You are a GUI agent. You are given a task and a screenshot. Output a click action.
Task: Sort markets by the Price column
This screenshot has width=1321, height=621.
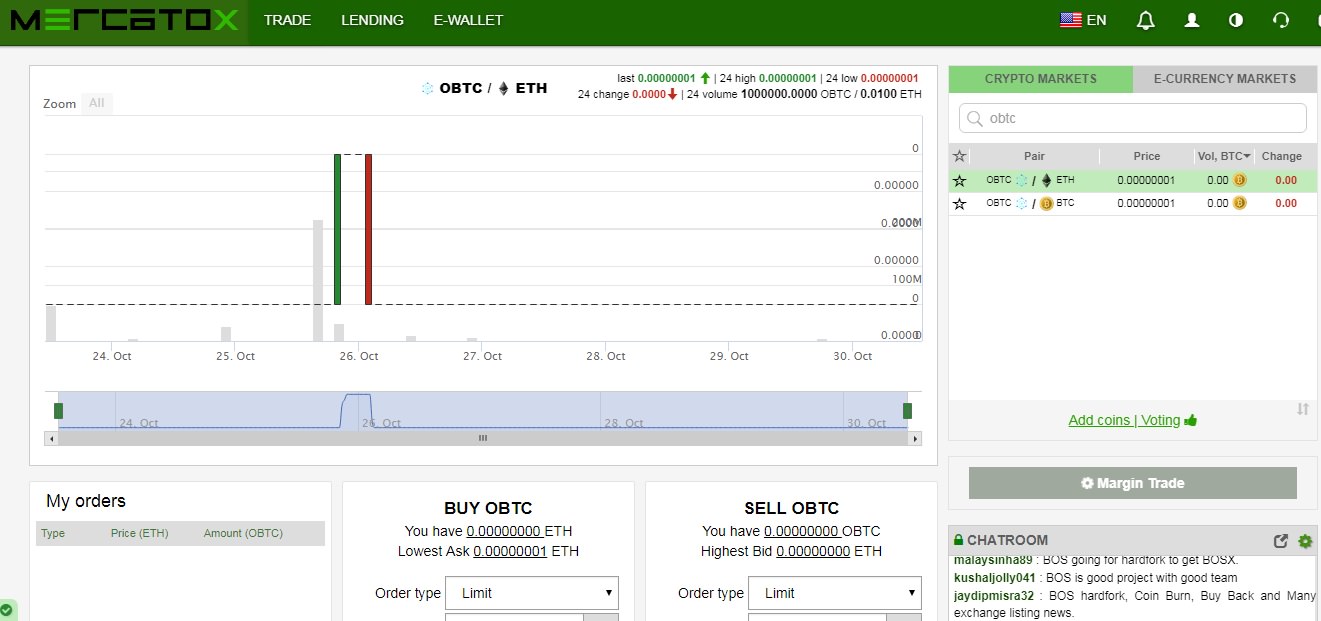tap(1147, 156)
